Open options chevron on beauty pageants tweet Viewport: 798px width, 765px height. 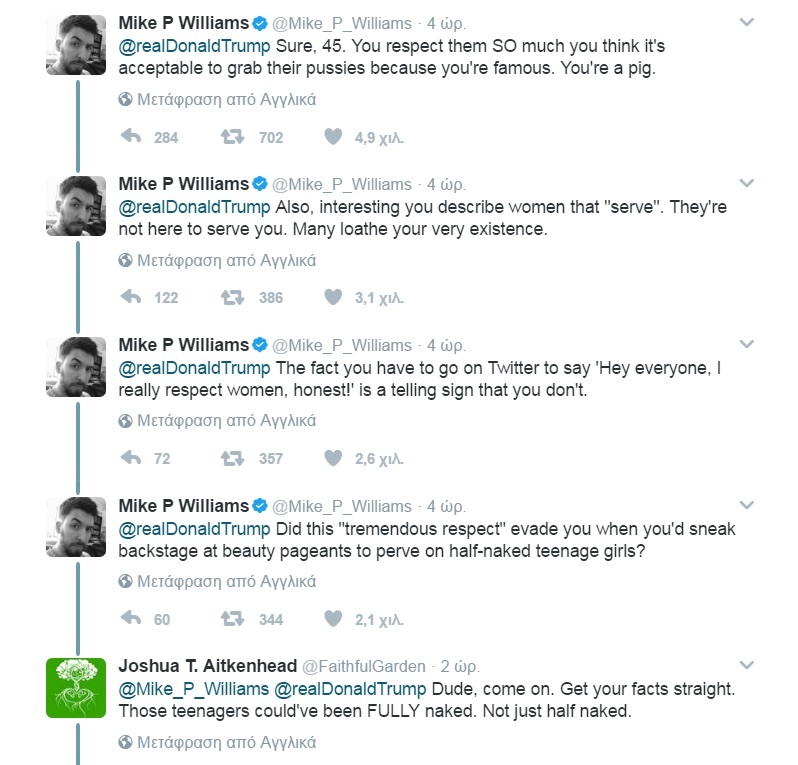pos(746,505)
